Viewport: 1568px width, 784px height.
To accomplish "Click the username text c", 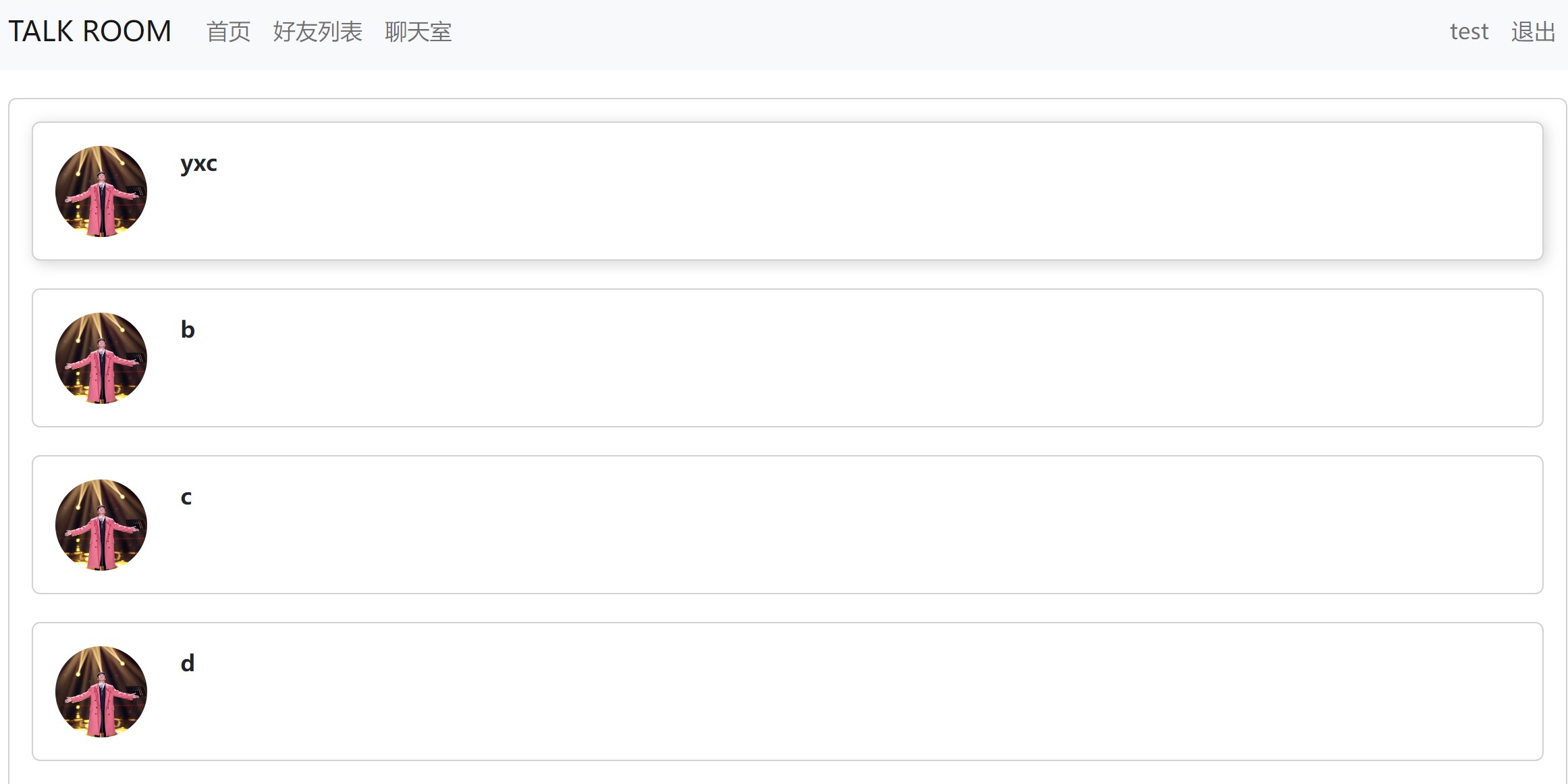I will (x=186, y=498).
